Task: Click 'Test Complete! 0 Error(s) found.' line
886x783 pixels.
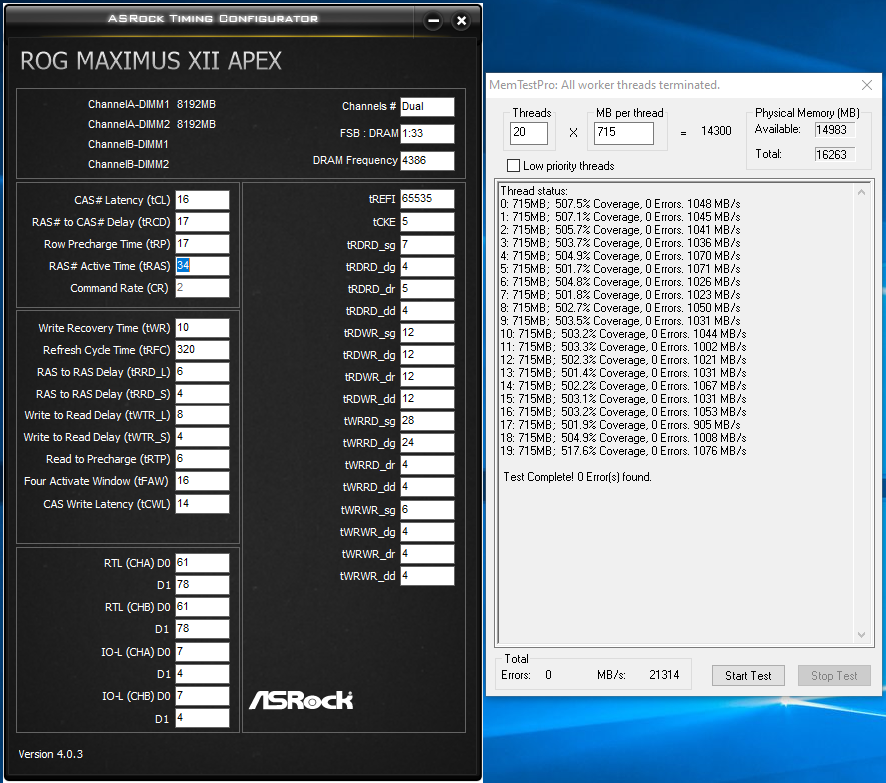Action: click(x=577, y=477)
